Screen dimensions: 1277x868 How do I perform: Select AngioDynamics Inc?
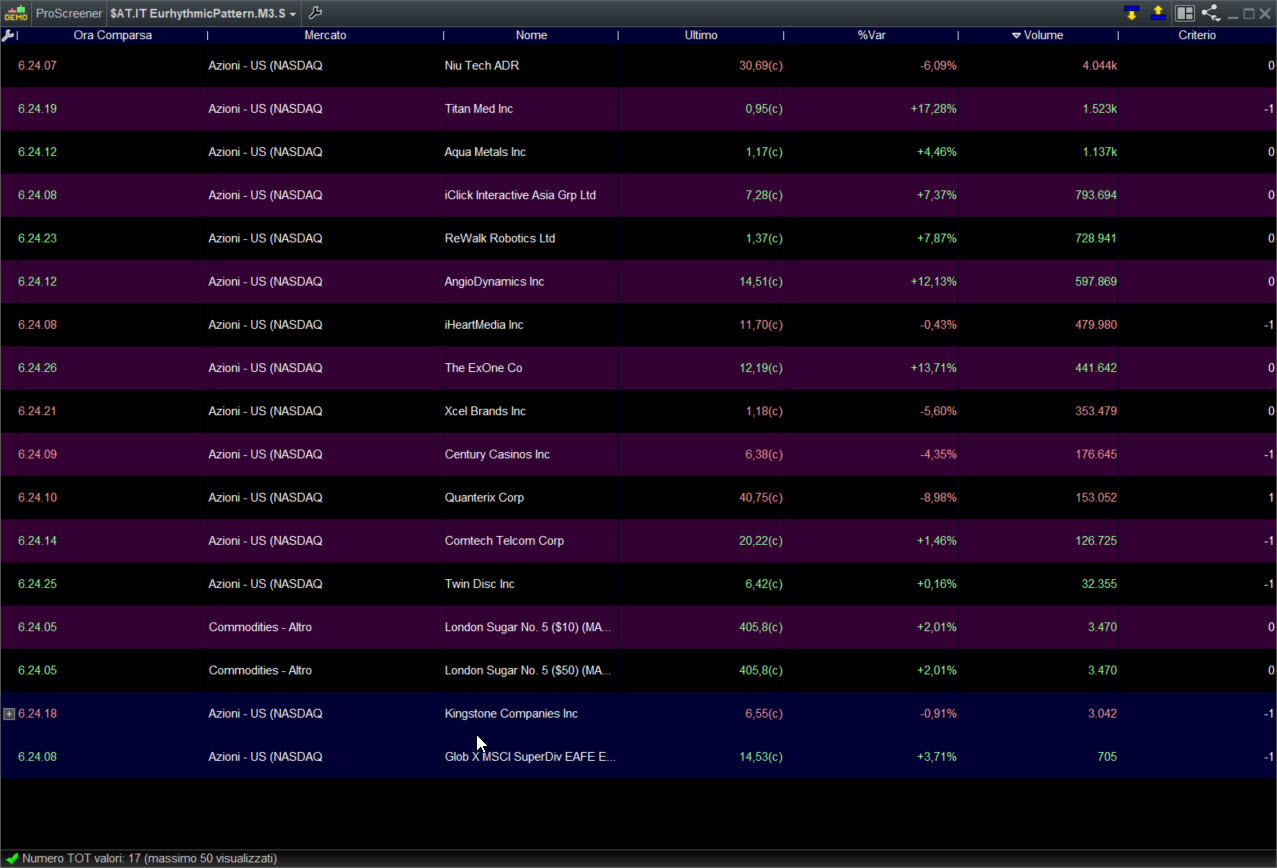(x=494, y=281)
